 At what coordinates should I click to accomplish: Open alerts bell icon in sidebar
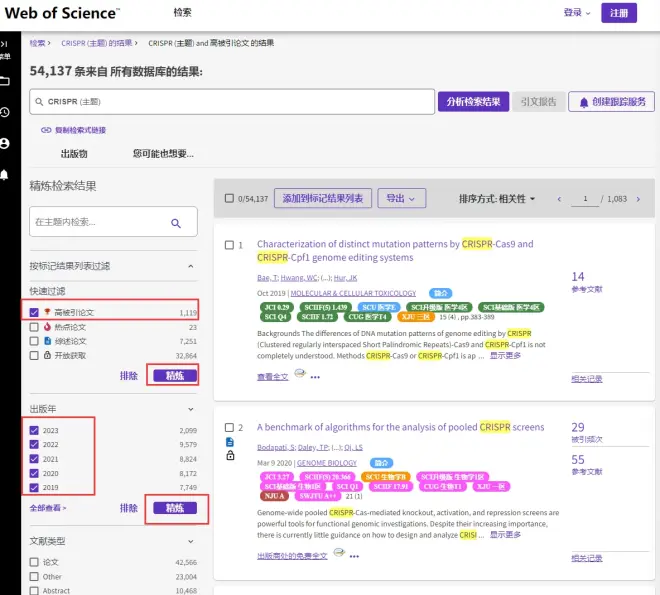click(x=4, y=175)
